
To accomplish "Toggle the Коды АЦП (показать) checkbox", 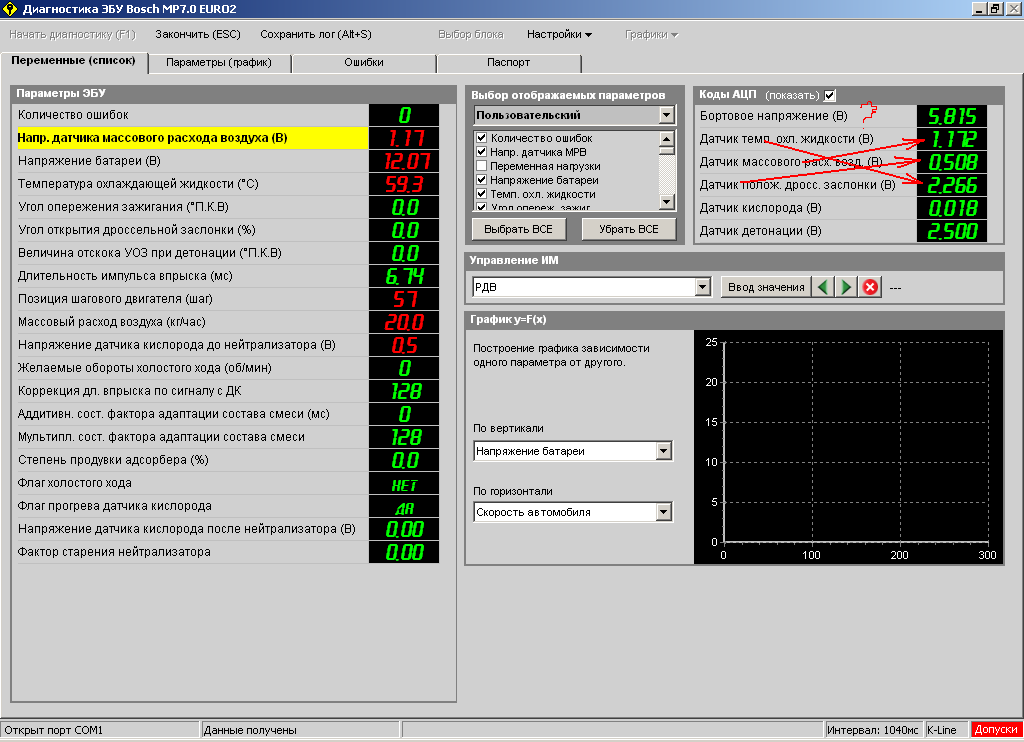I will point(829,95).
